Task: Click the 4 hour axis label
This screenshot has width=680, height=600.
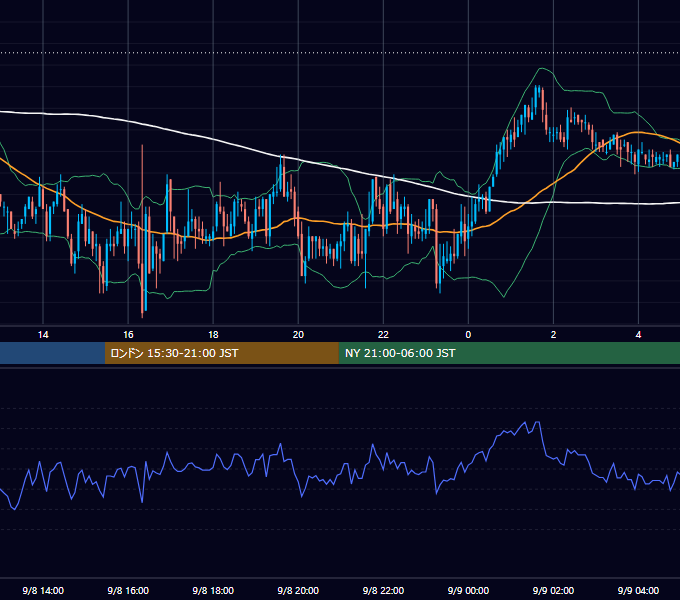Action: [638, 335]
